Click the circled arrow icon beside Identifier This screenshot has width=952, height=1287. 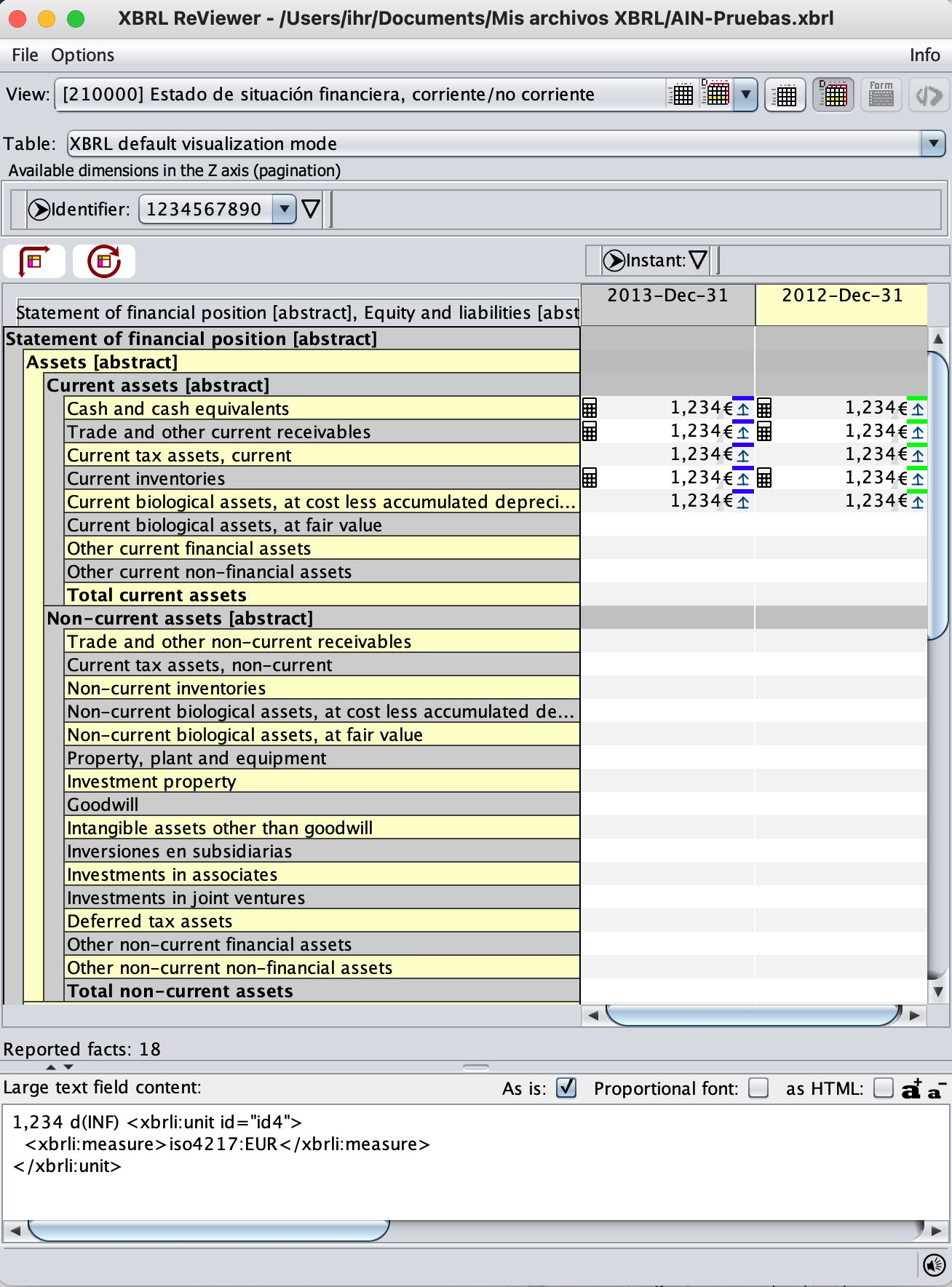click(39, 210)
